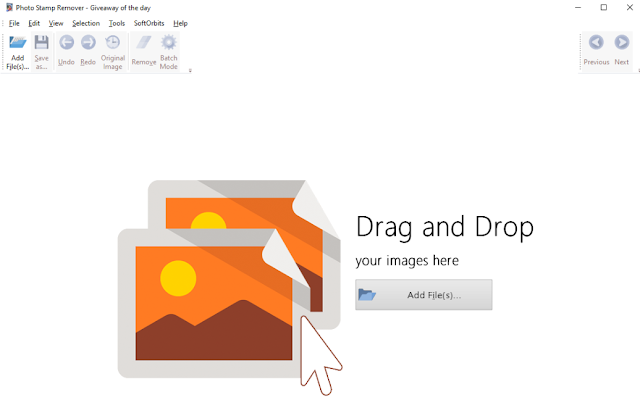Go to Next image arrow icon
640x408 pixels.
[x=622, y=42]
